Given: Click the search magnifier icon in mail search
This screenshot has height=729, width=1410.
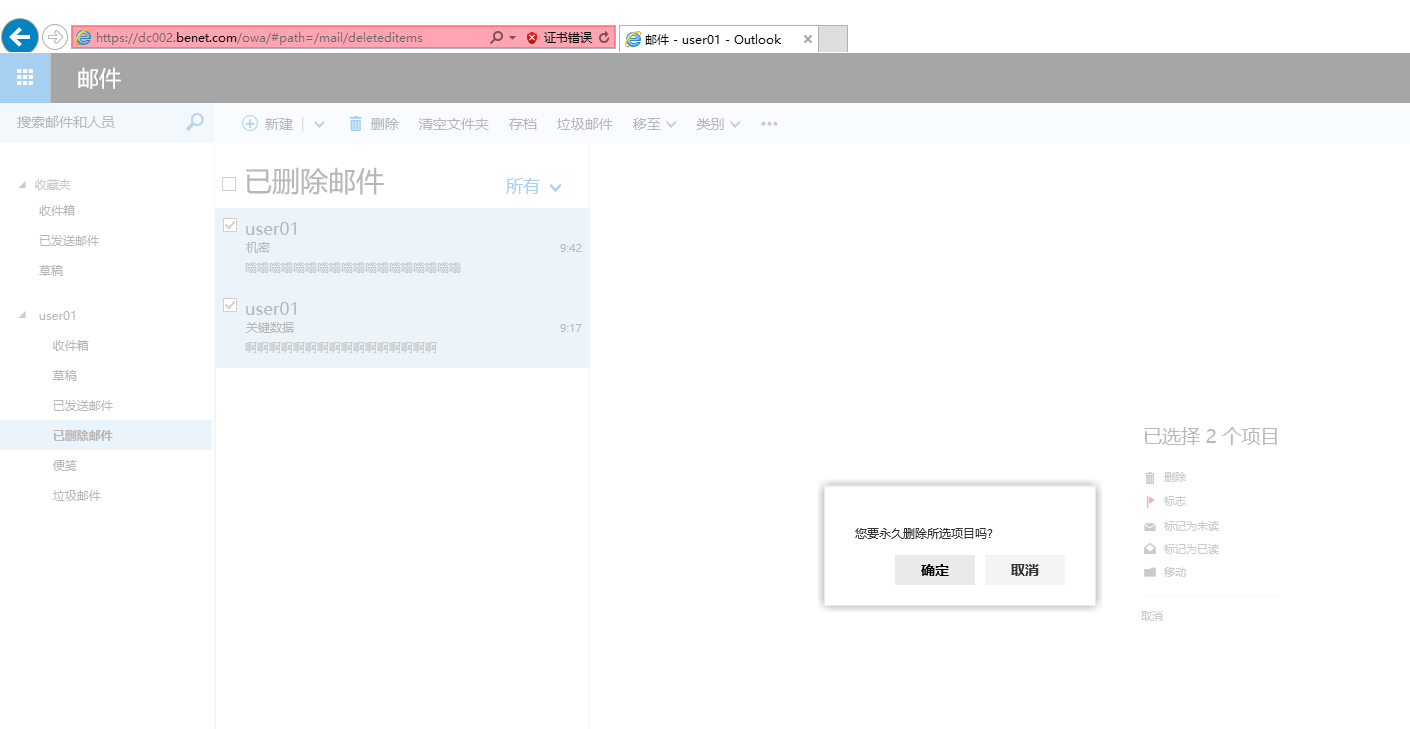Looking at the screenshot, I should pos(195,122).
